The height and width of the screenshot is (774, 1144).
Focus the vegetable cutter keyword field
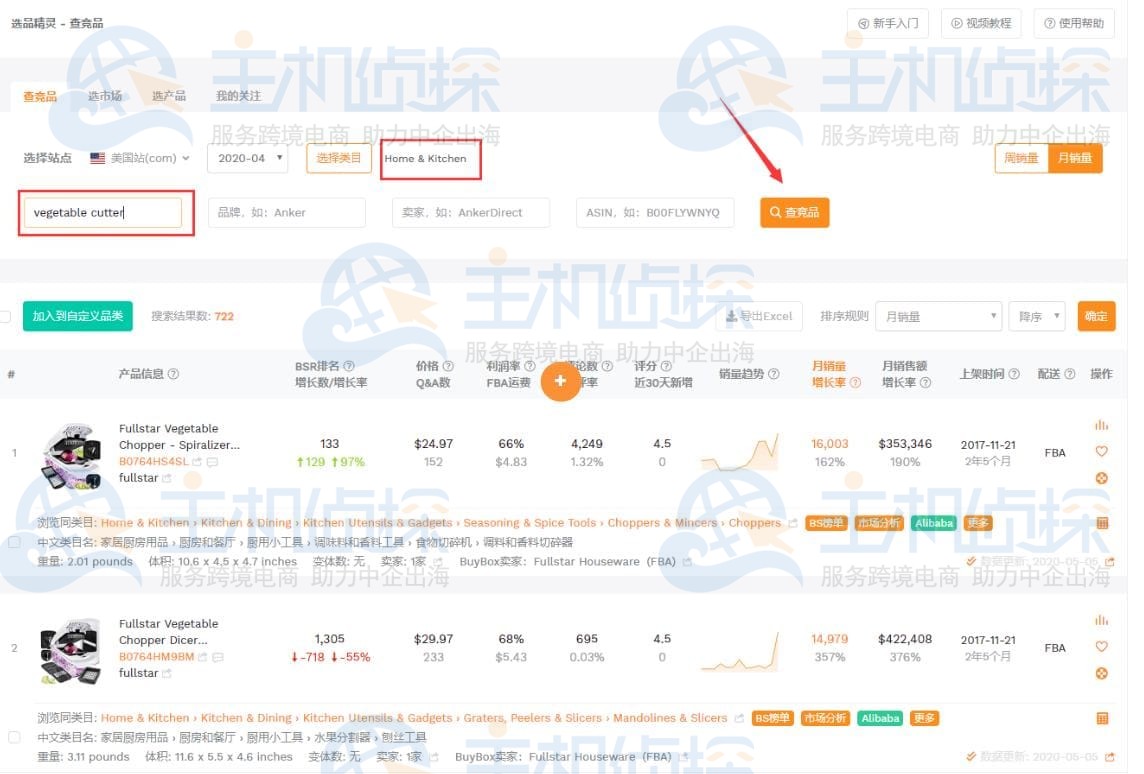103,212
